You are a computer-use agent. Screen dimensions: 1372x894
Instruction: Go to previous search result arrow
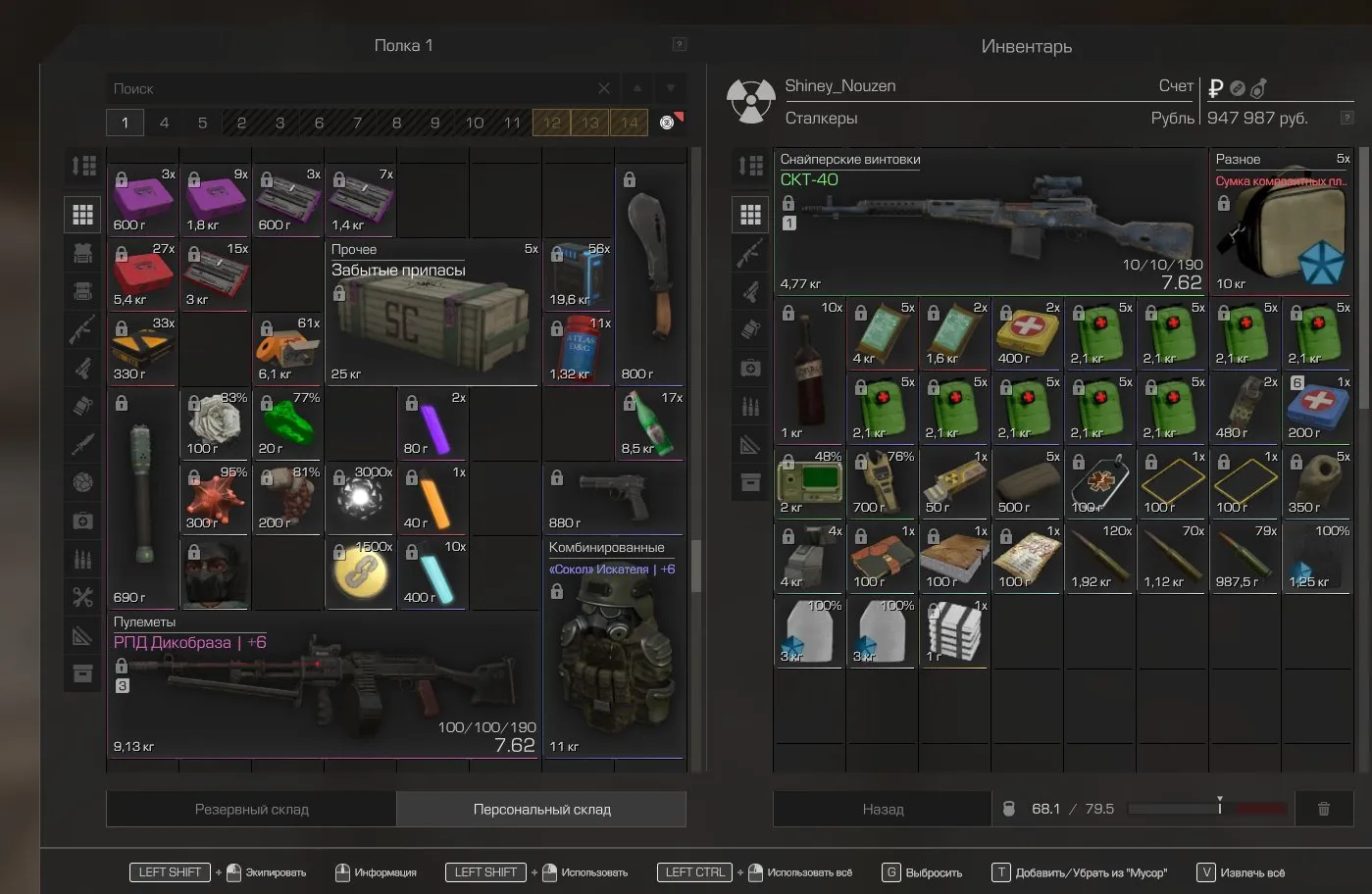pos(637,88)
